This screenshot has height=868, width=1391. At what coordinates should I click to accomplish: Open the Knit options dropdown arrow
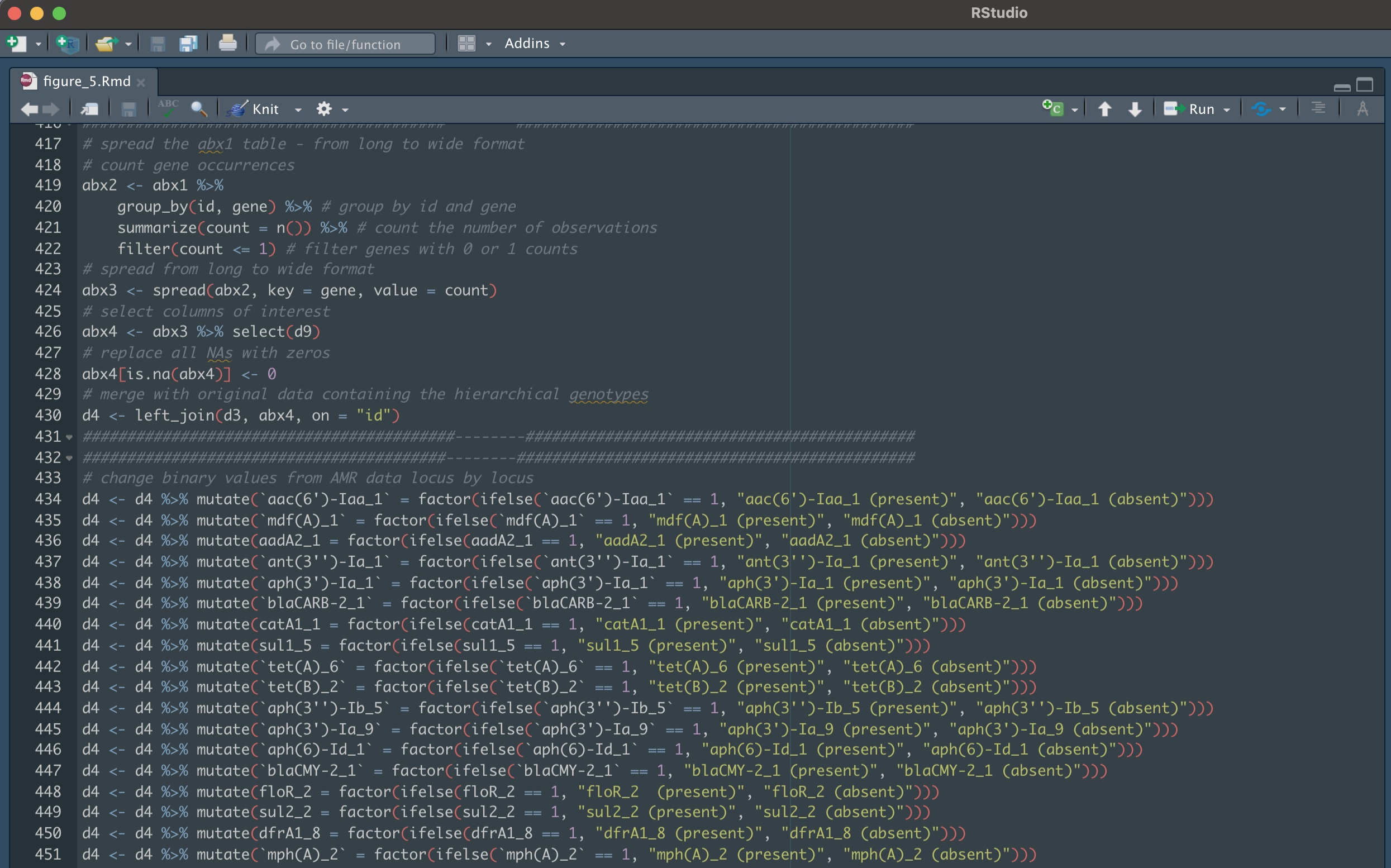[298, 109]
